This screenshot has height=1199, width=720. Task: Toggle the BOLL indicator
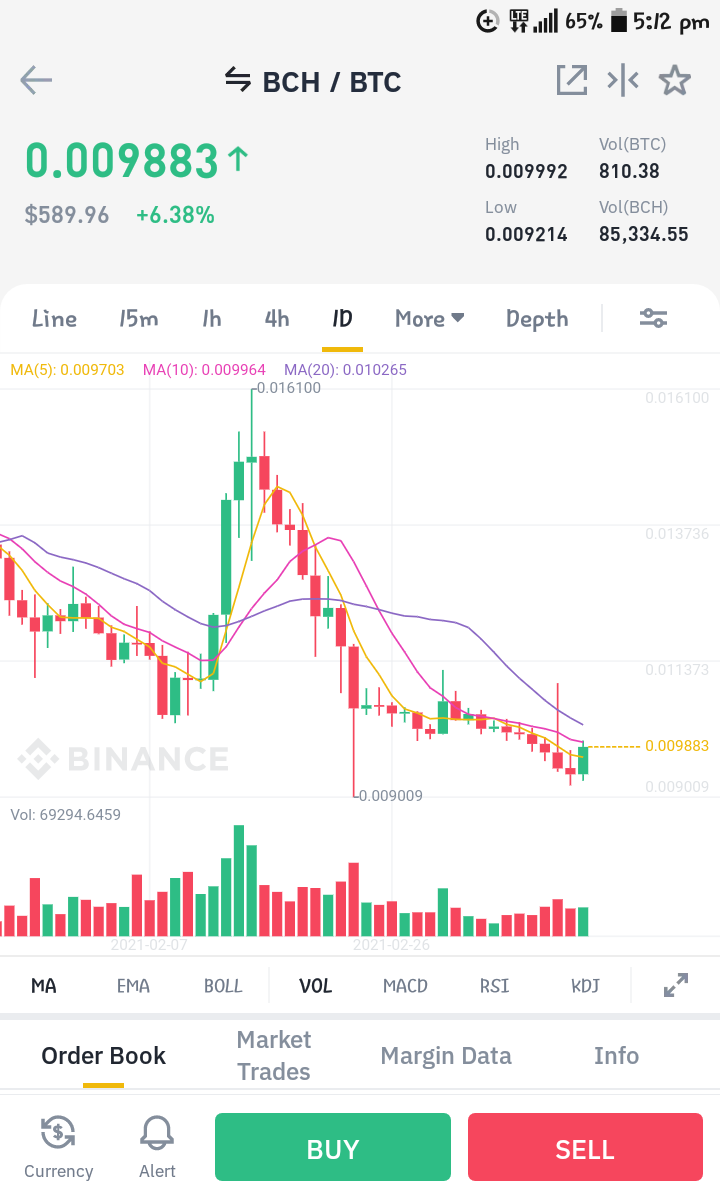[x=222, y=986]
